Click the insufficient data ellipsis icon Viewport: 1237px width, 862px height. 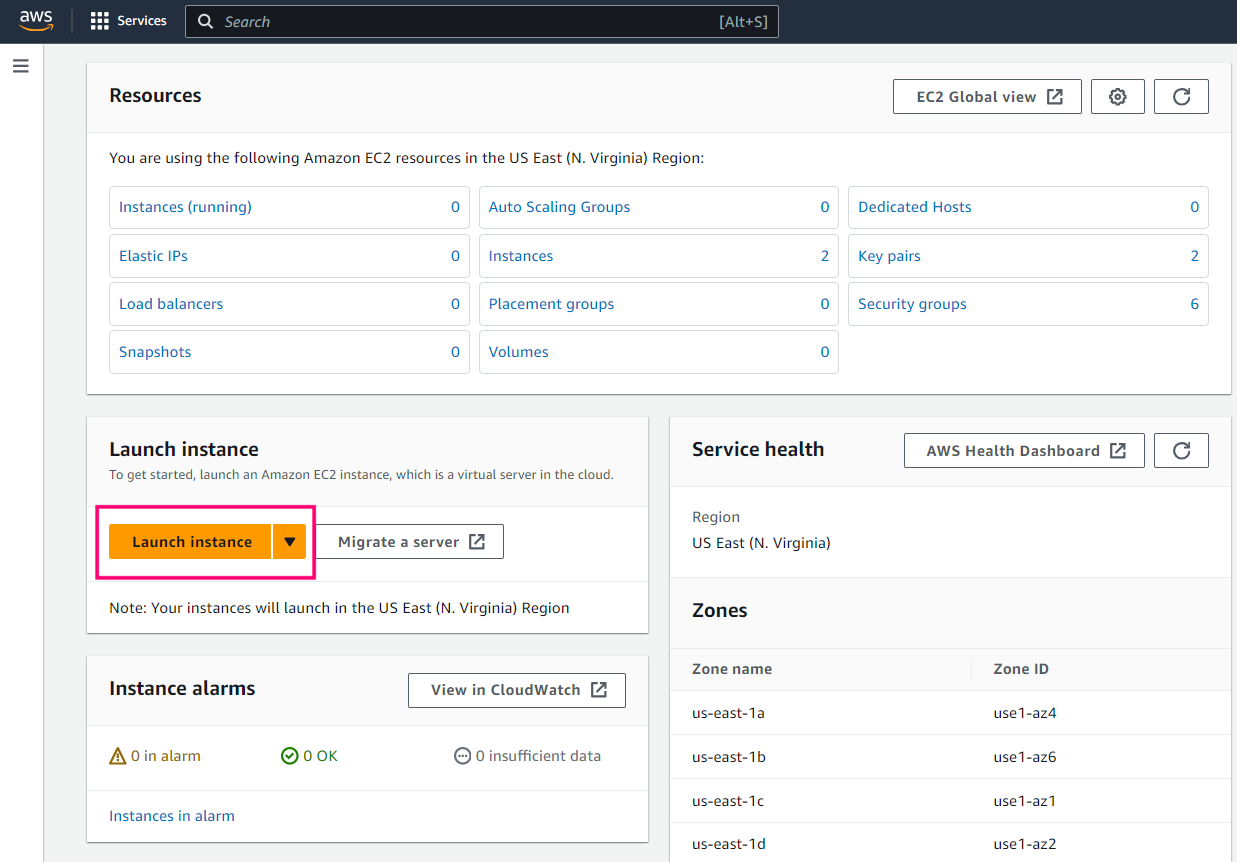[462, 756]
